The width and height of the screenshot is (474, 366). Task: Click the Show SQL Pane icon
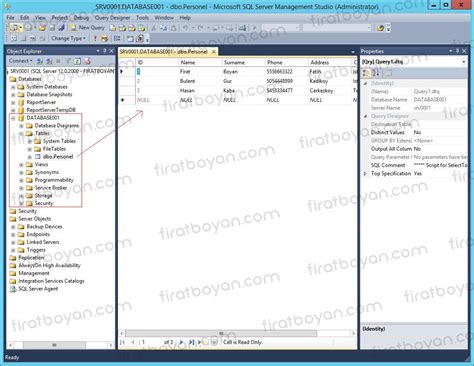[33, 39]
